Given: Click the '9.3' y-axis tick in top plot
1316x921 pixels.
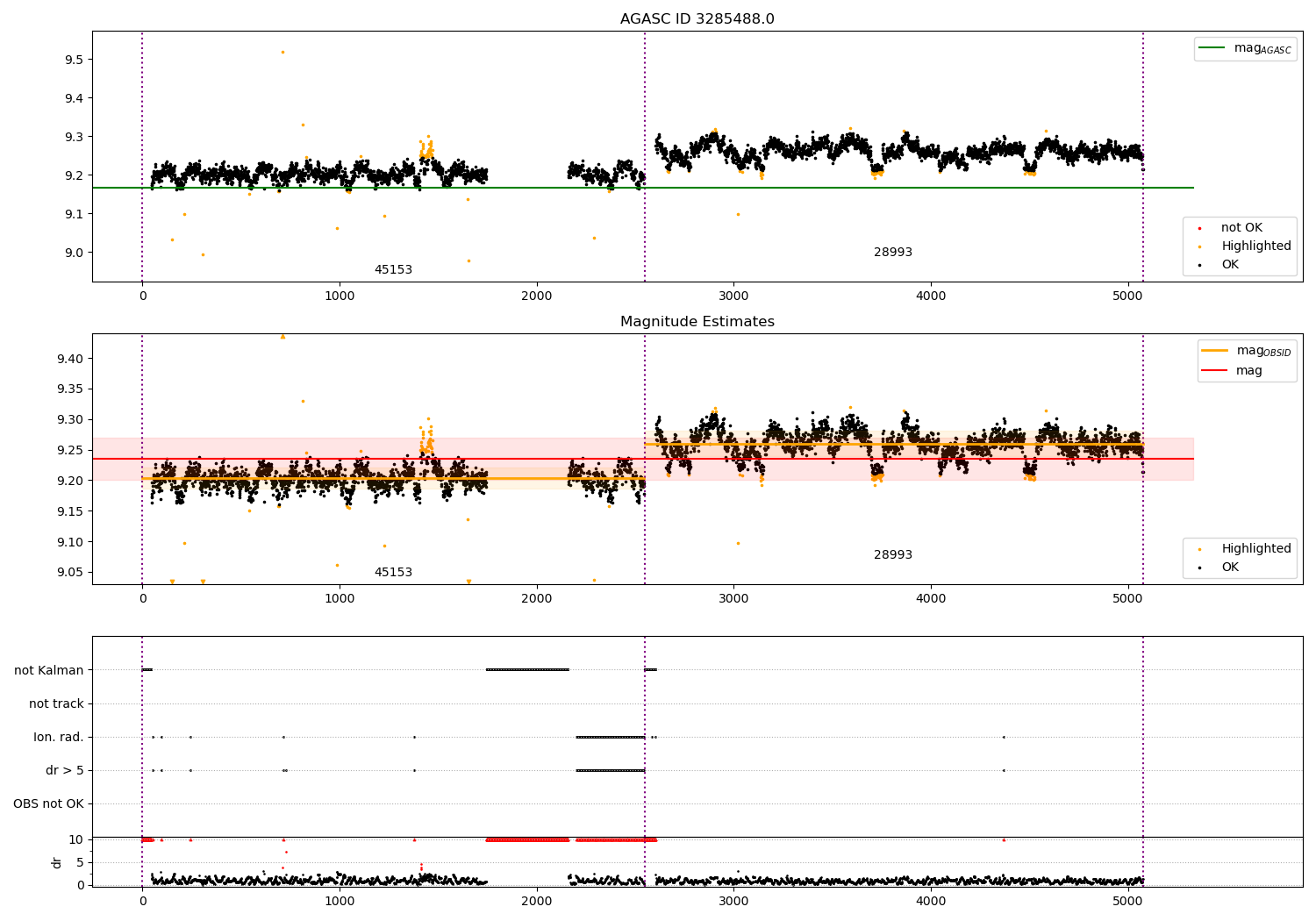Looking at the screenshot, I should coord(74,137).
